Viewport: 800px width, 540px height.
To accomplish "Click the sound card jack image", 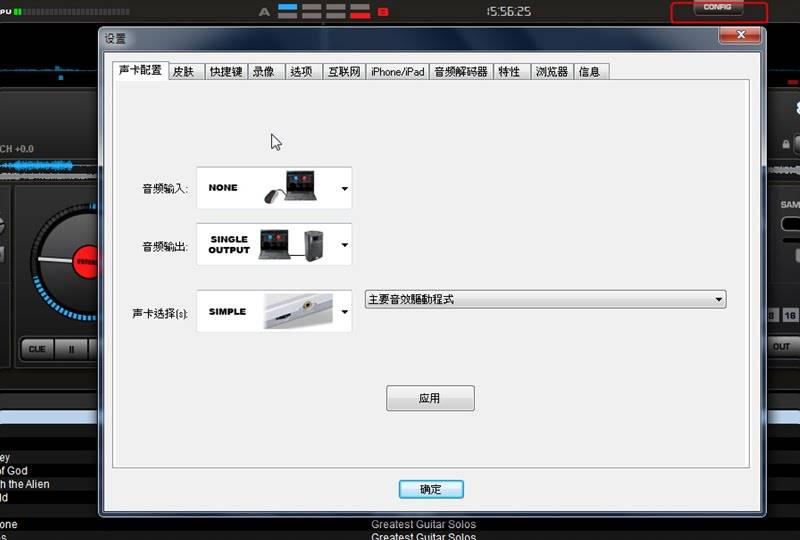I will pos(298,311).
